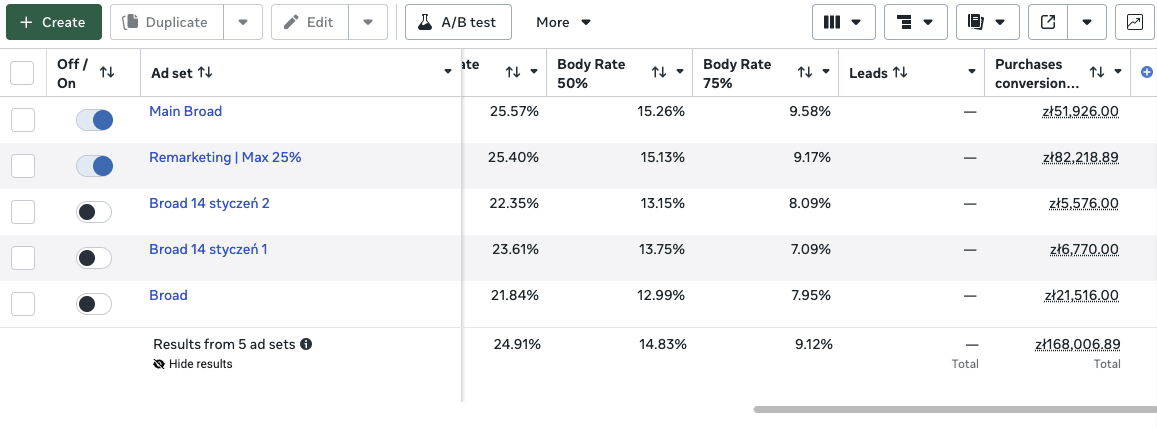Start an A/B test
This screenshot has width=1157, height=428.
coord(458,22)
